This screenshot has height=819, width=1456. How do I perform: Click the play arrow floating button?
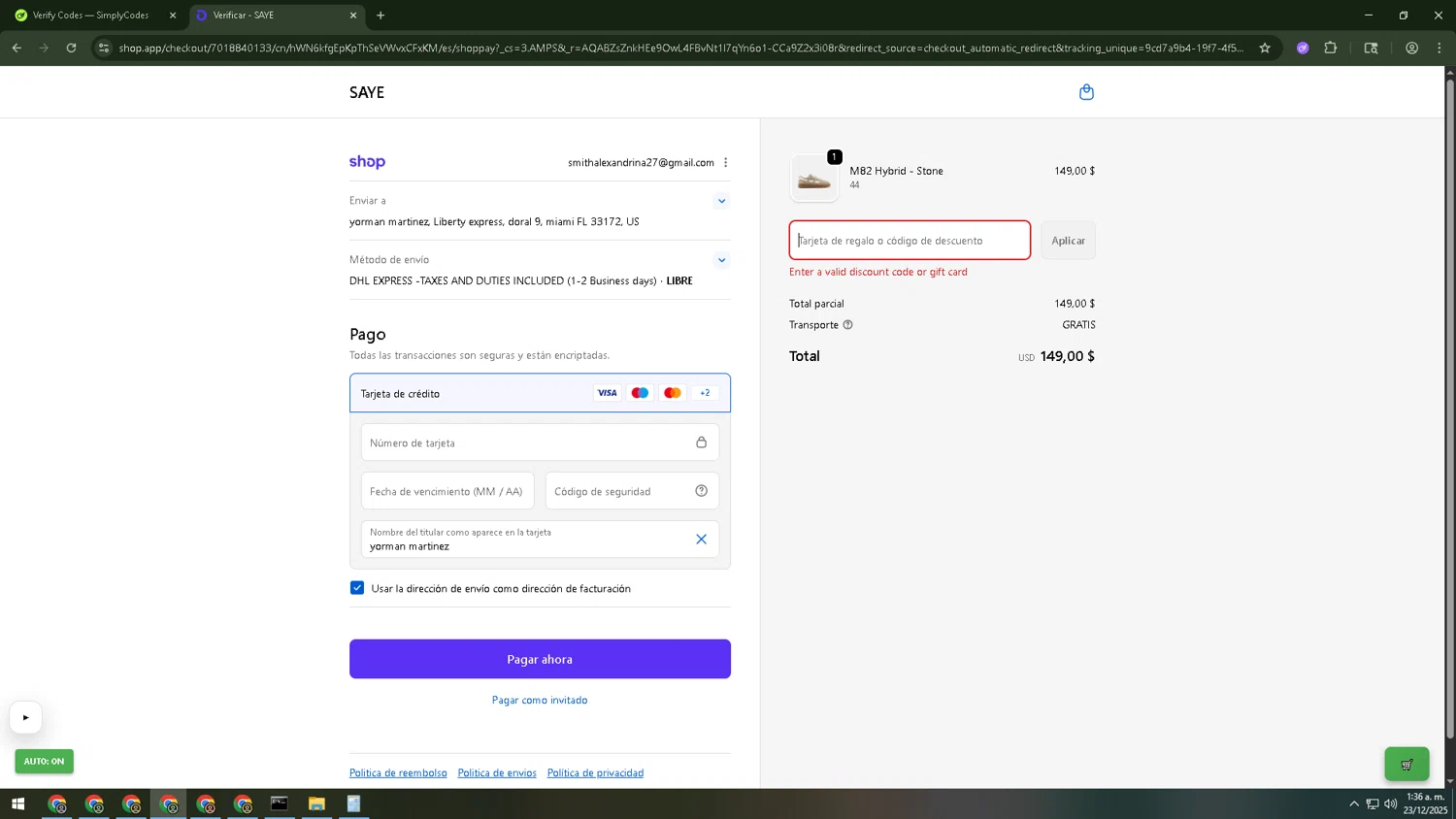(x=26, y=718)
